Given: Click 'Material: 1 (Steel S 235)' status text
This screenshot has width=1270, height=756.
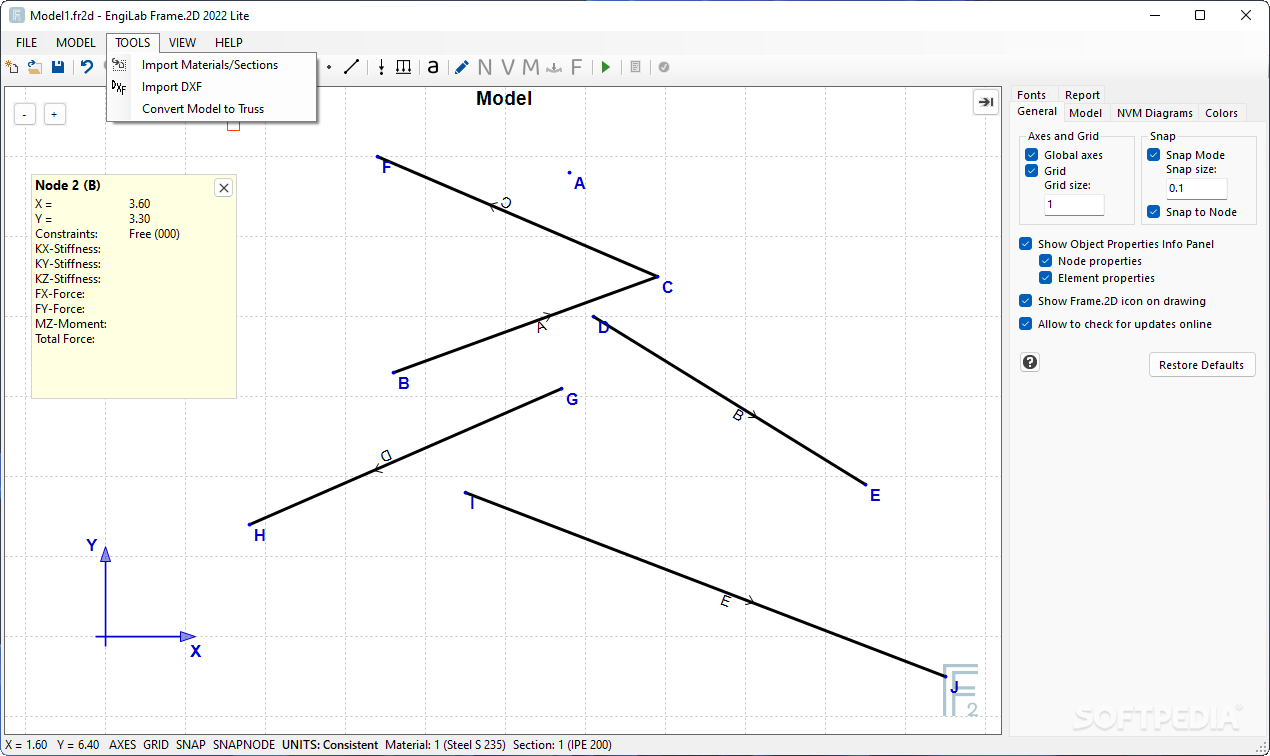Looking at the screenshot, I should tap(445, 745).
